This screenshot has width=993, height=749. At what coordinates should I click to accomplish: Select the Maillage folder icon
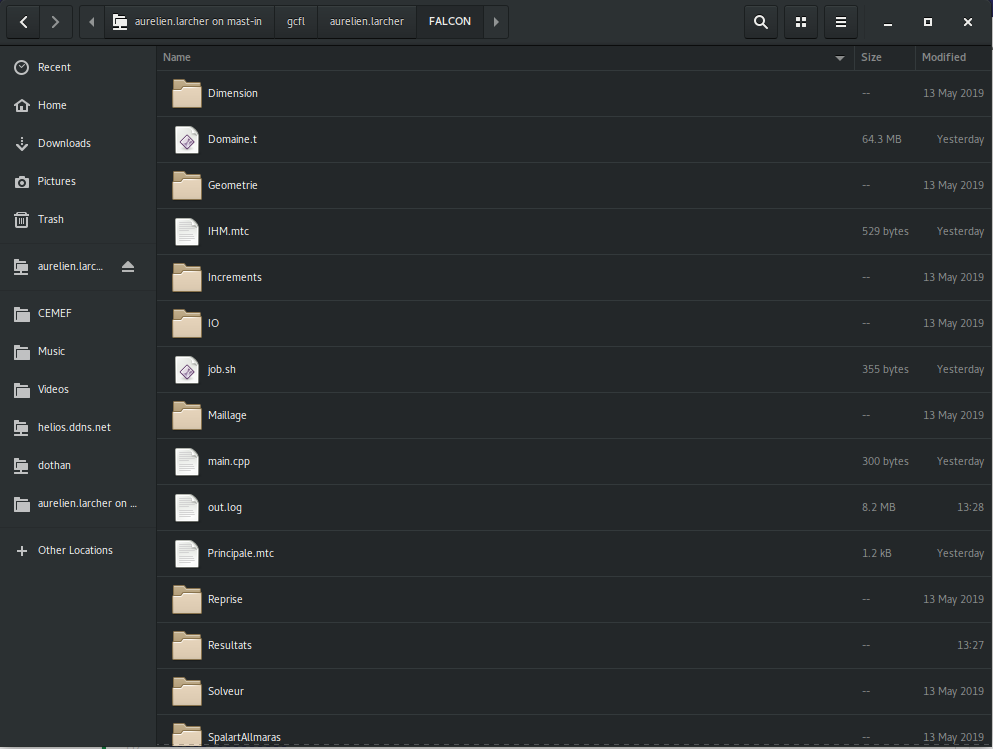(x=187, y=415)
